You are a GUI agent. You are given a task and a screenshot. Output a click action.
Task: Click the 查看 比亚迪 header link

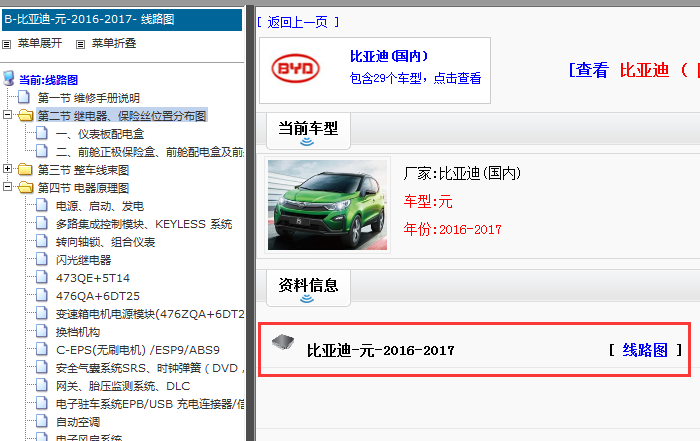[634, 70]
